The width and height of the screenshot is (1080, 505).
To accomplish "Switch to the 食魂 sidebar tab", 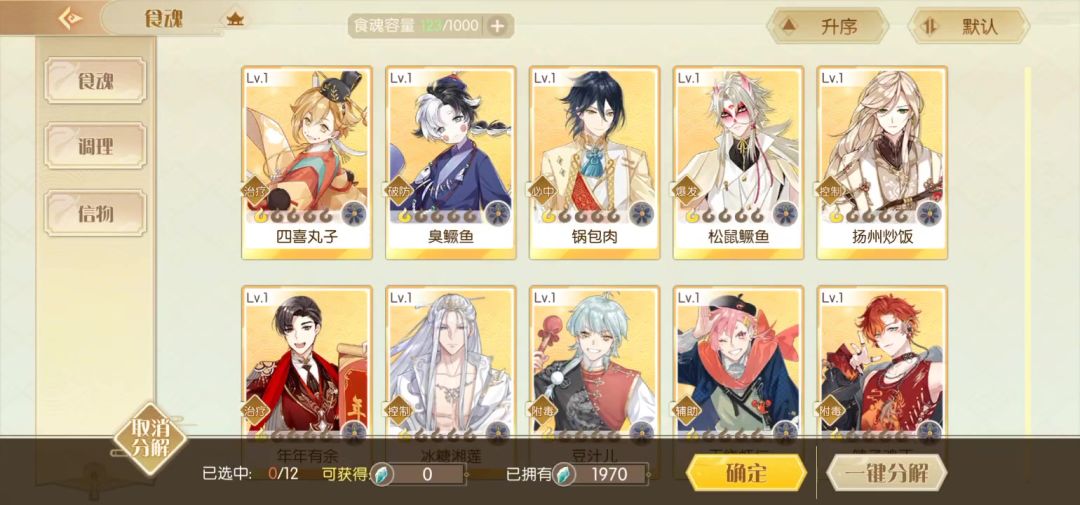I will point(96,81).
